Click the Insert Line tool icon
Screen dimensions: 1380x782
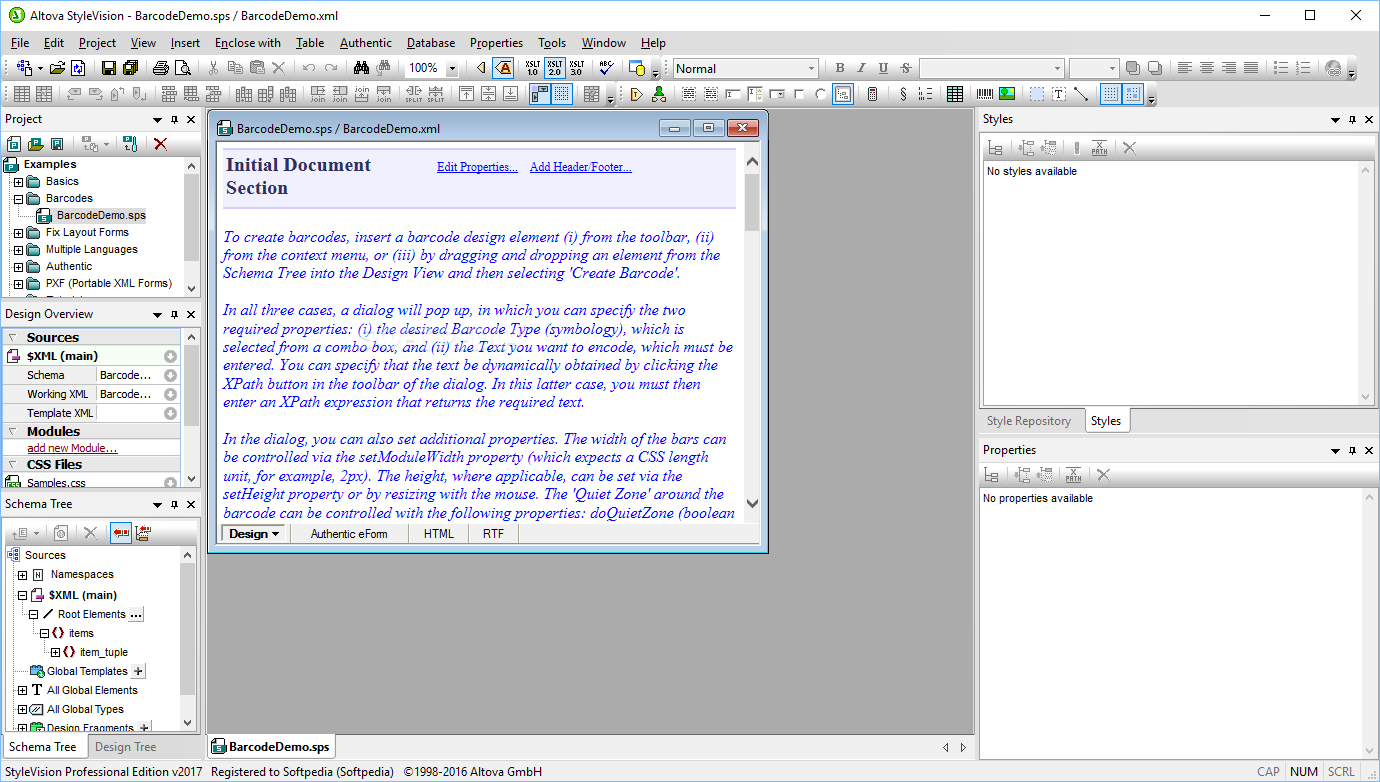(1081, 94)
